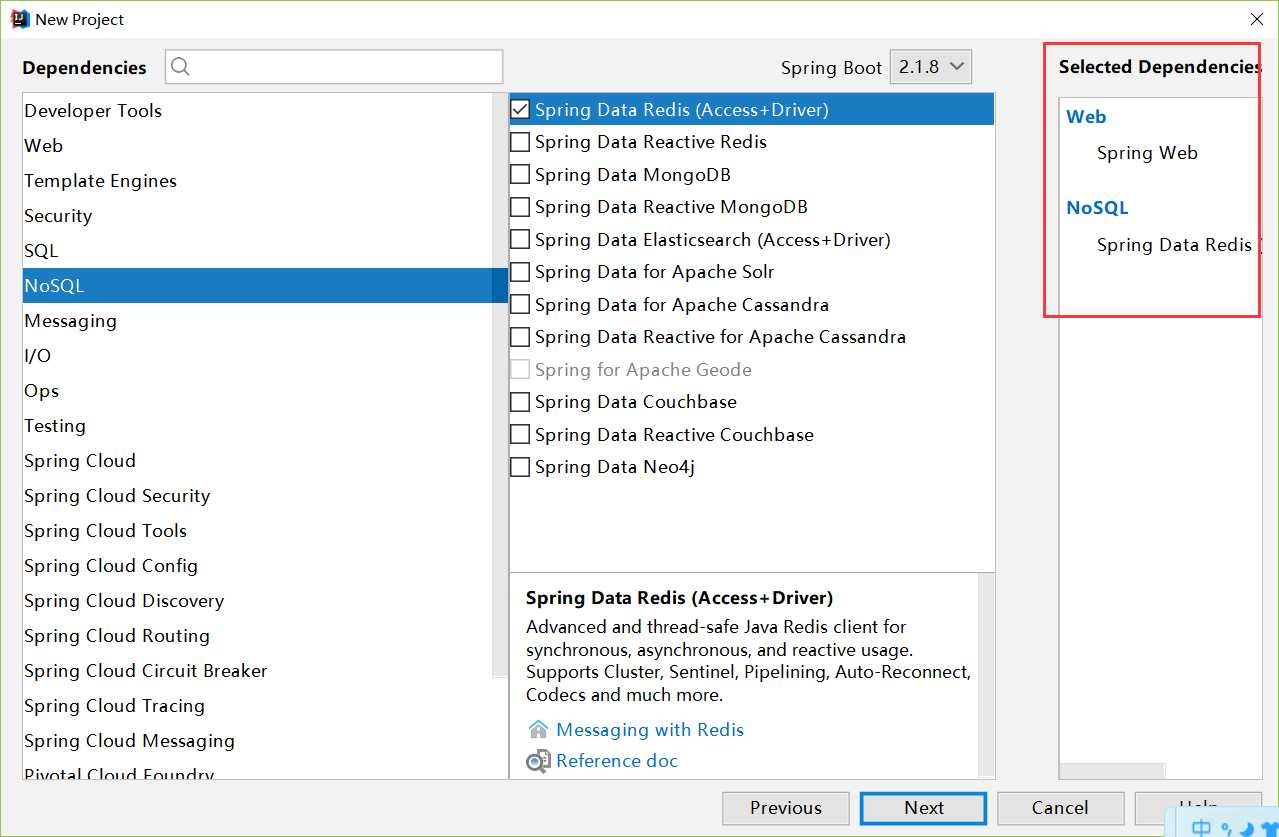This screenshot has height=837, width=1279.
Task: Click the category list vertical scrollbar
Action: (501, 385)
